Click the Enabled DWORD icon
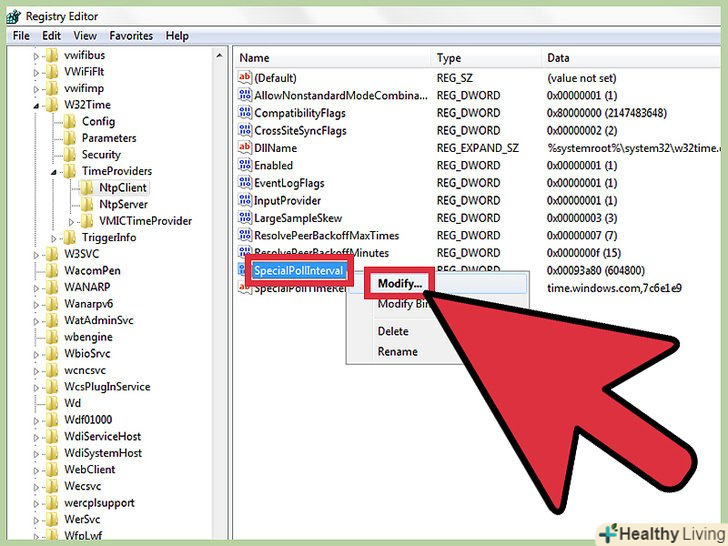 245,165
